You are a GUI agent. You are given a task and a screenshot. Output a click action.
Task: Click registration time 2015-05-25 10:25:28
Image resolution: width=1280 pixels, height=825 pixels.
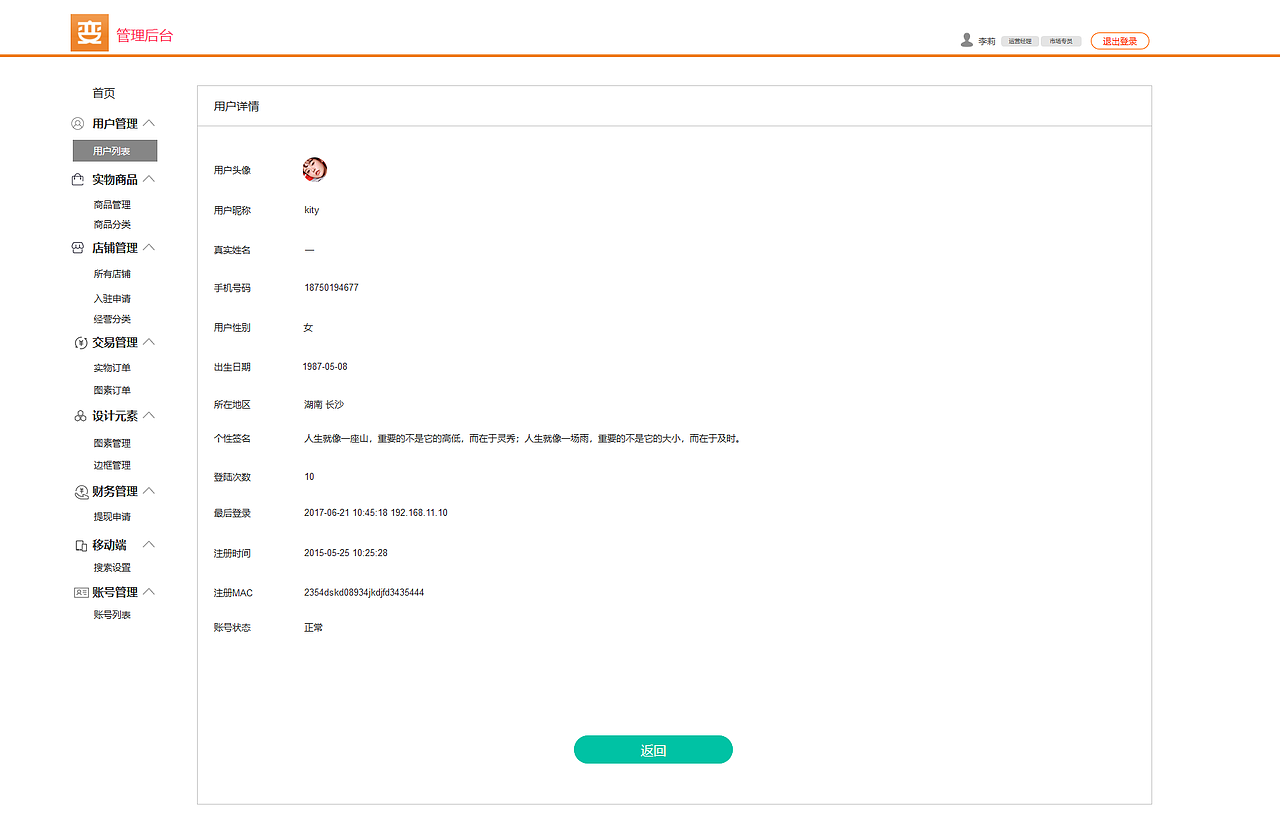pyautogui.click(x=346, y=553)
